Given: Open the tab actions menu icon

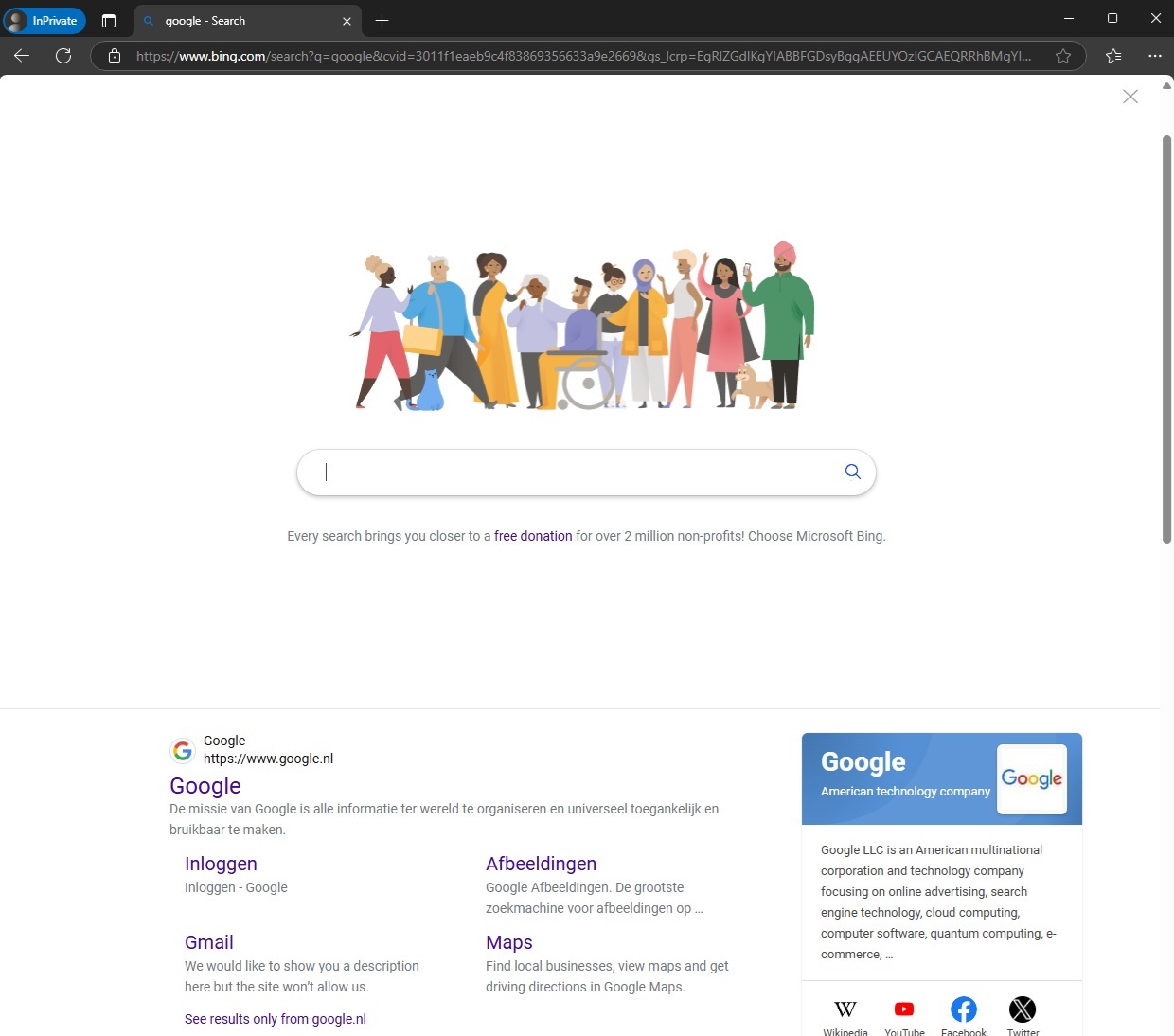Looking at the screenshot, I should (109, 21).
